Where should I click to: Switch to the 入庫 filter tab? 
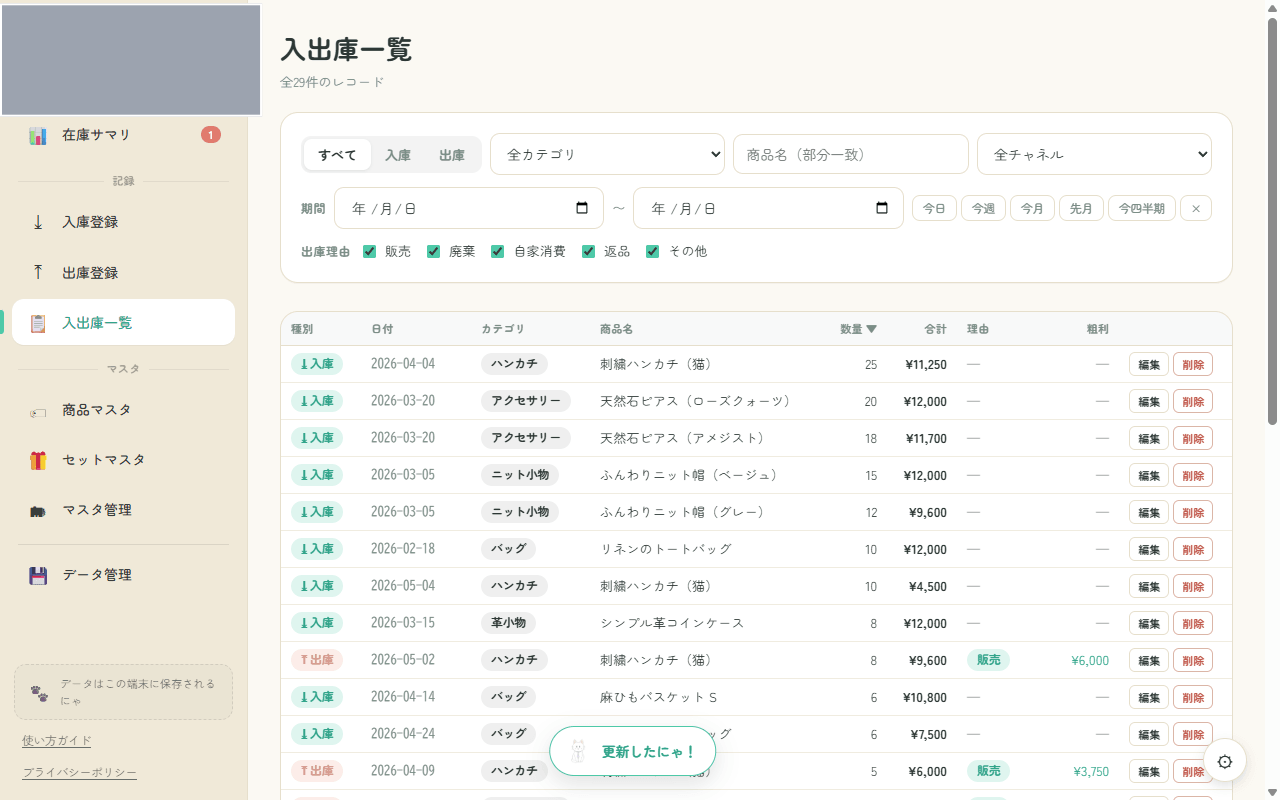click(398, 155)
